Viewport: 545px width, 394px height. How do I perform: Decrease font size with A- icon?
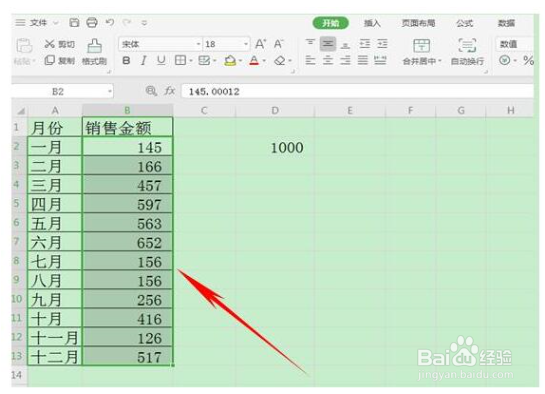click(278, 44)
